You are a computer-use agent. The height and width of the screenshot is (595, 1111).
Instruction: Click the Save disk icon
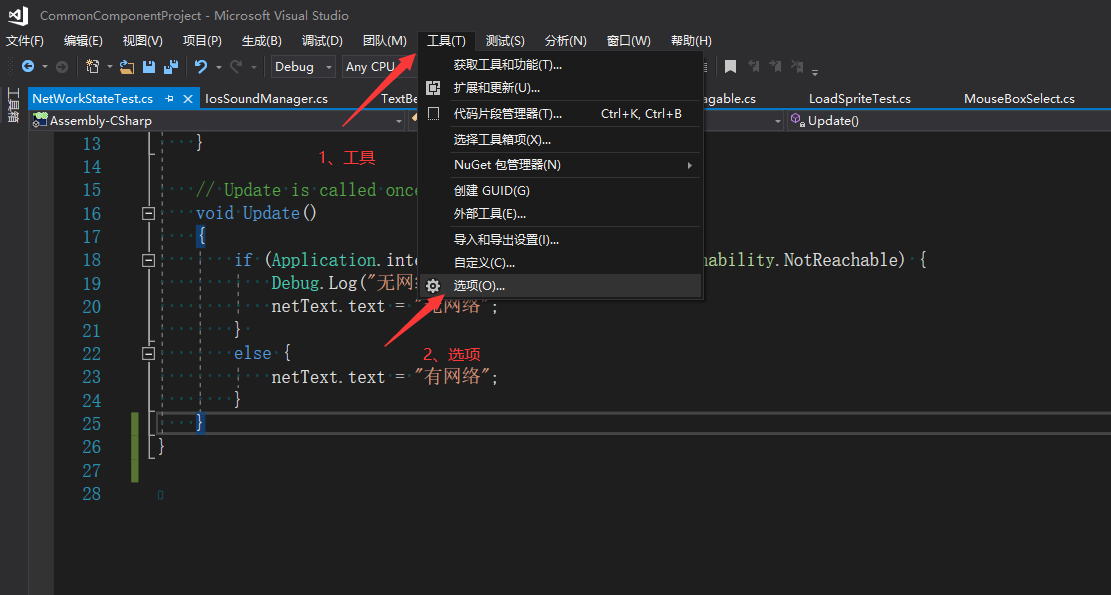[x=149, y=67]
